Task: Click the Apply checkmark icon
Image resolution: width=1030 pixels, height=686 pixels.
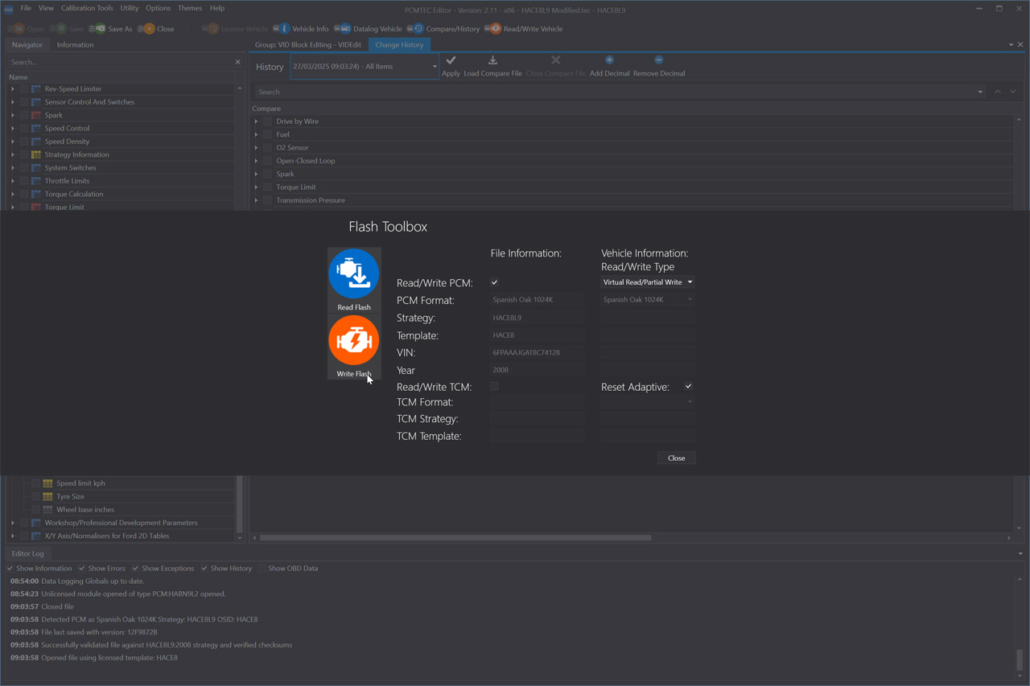Action: [x=451, y=60]
